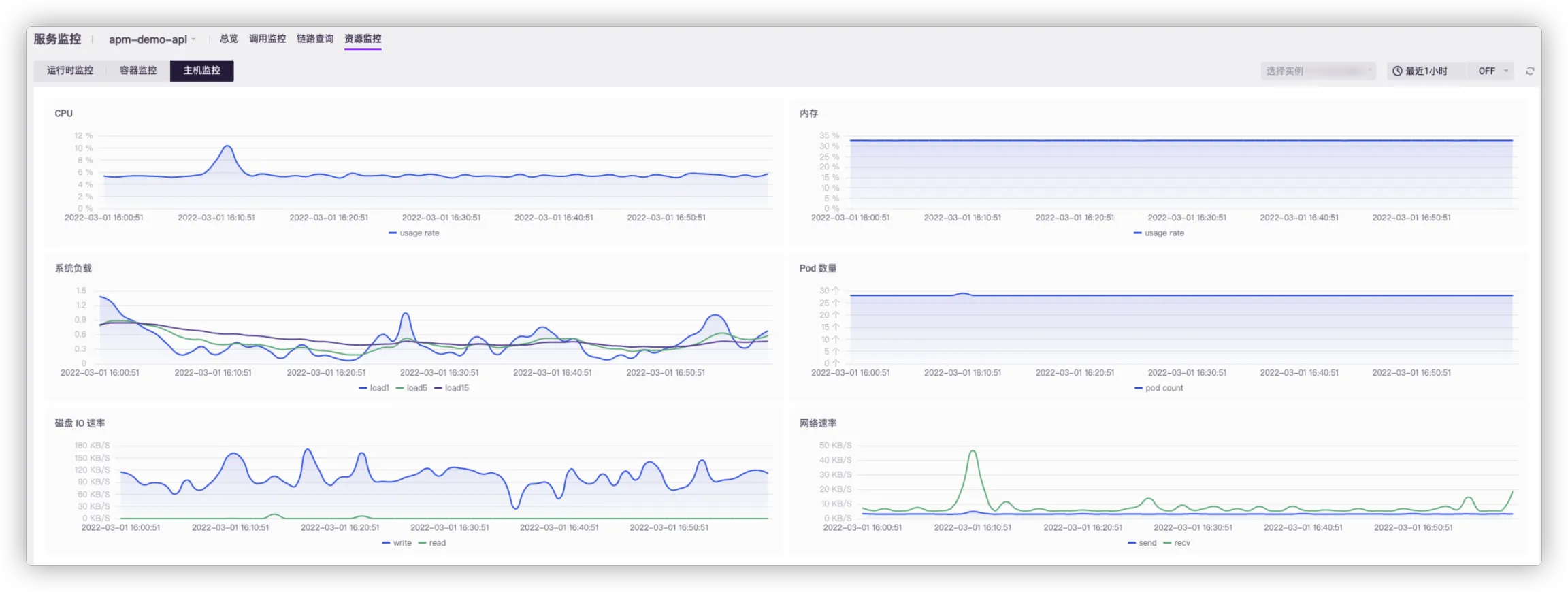Expand the 选择实例 instance selector
The image size is (1568, 592).
point(1318,71)
